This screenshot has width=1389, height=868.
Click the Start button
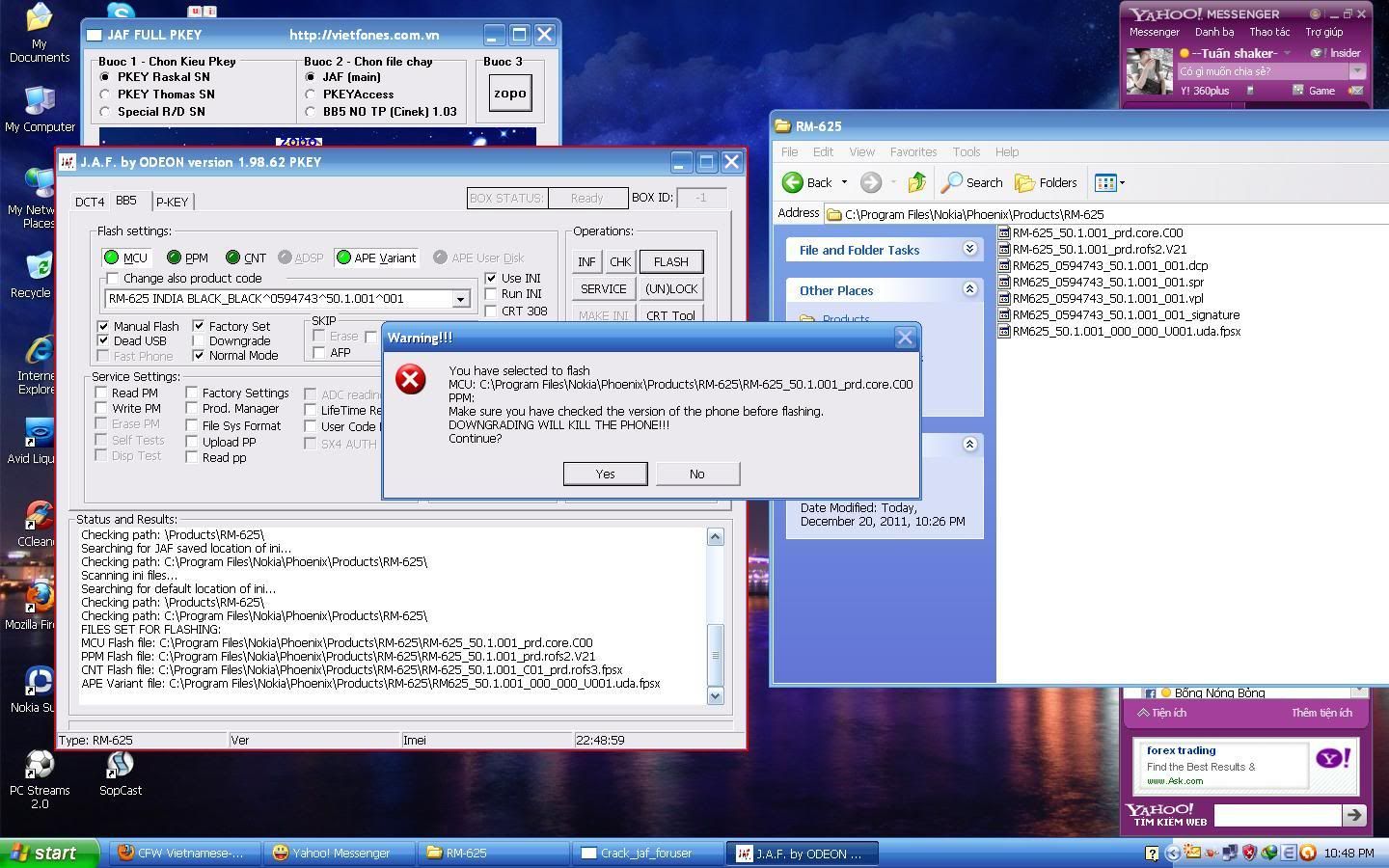[49, 853]
